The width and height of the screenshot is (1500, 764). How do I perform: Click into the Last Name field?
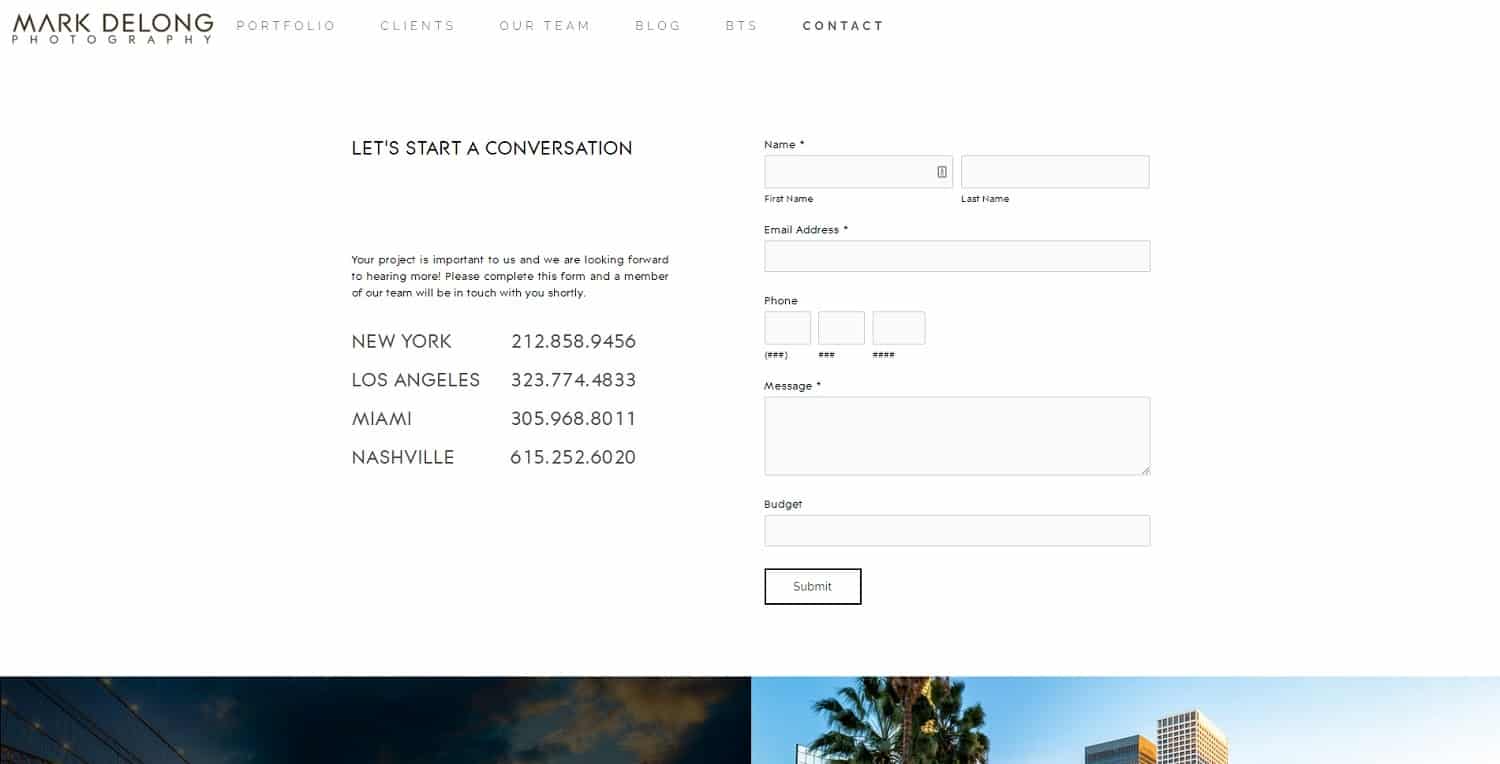(x=1055, y=172)
